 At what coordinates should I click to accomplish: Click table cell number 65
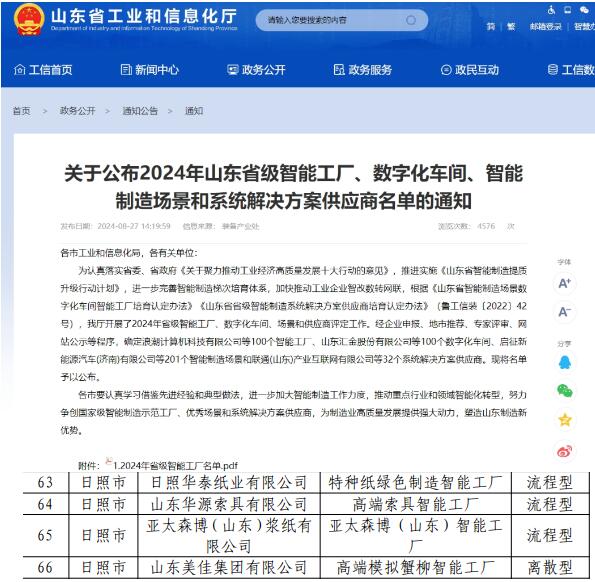tap(46, 535)
